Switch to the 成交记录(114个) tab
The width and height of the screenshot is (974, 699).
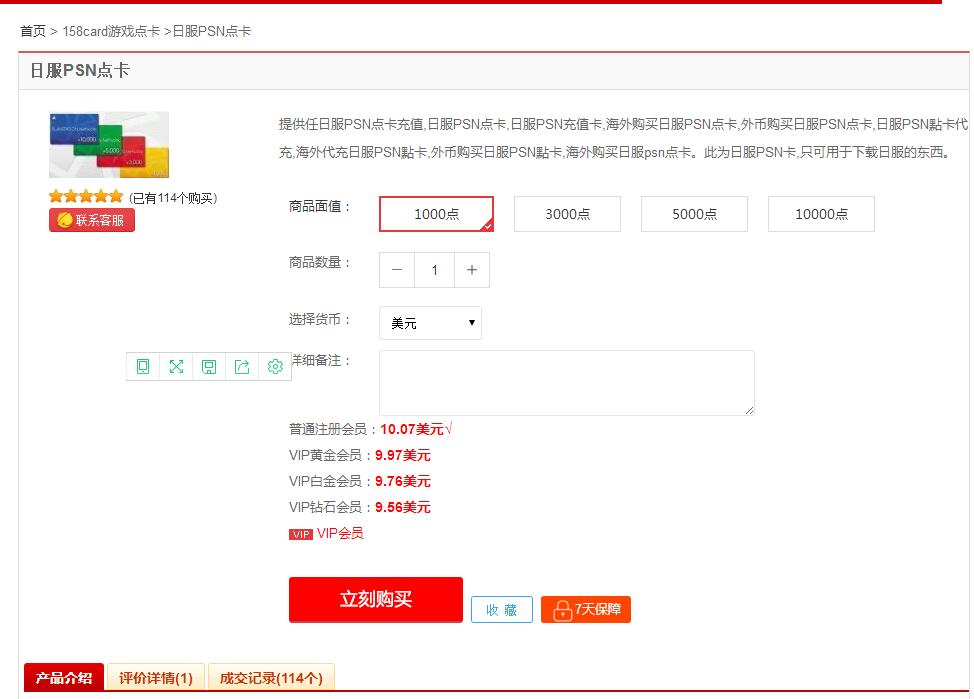click(271, 677)
